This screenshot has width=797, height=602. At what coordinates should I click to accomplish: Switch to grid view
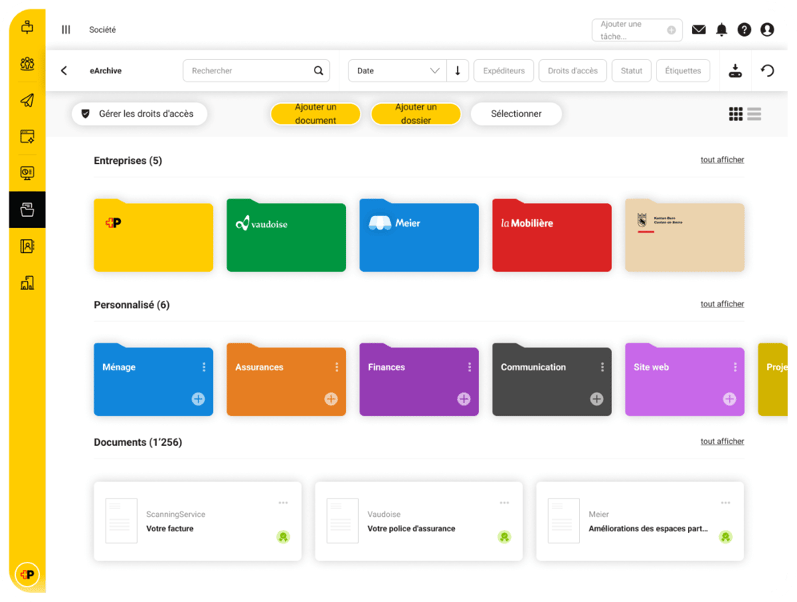(736, 114)
